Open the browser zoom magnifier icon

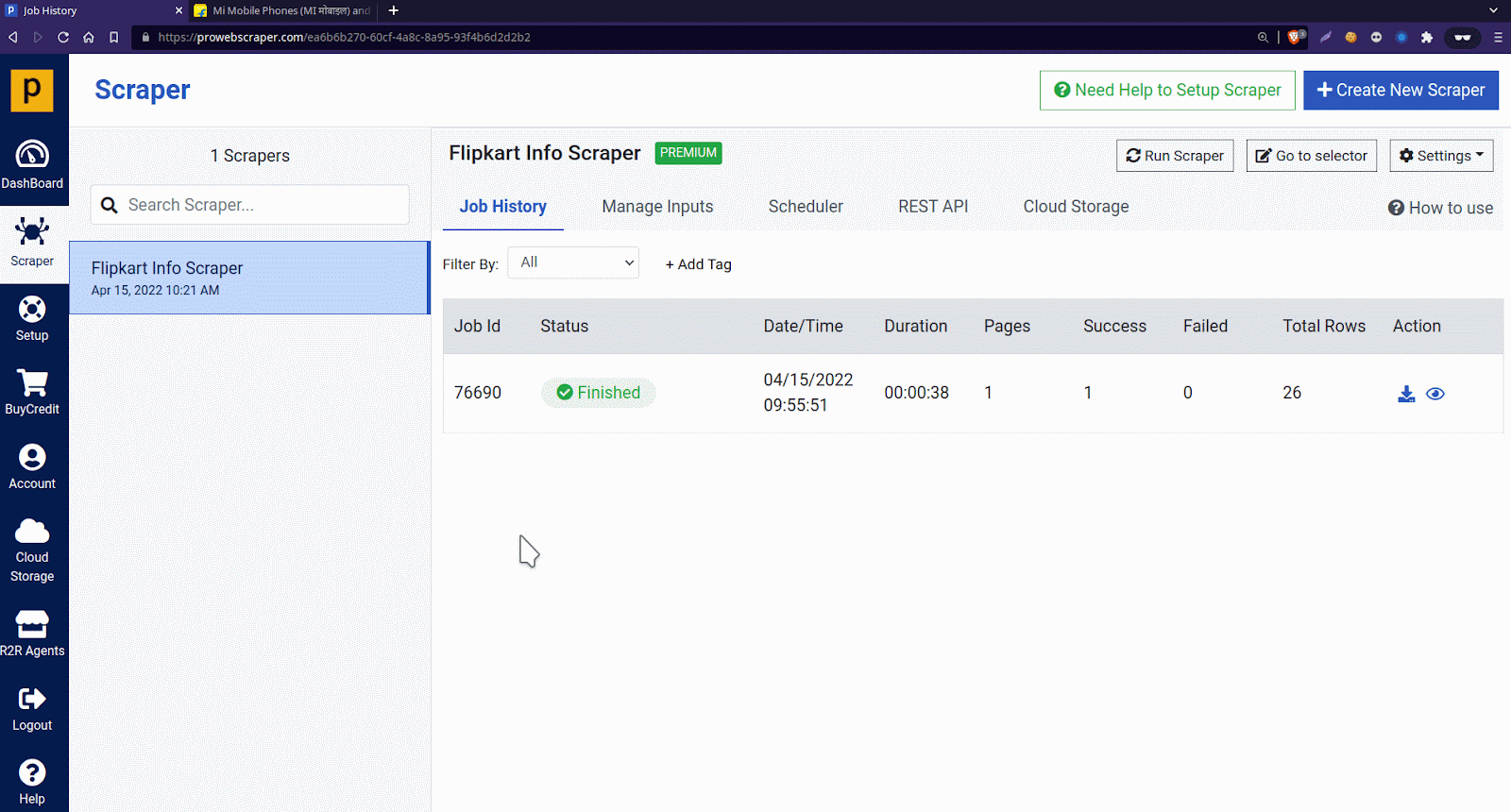[1263, 37]
